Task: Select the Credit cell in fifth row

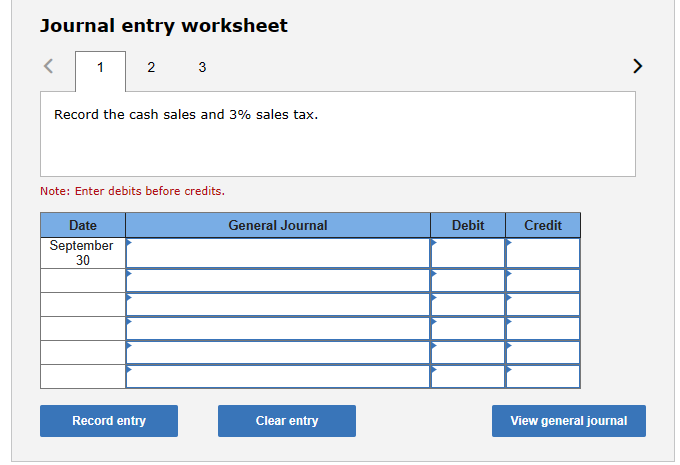Action: point(543,353)
